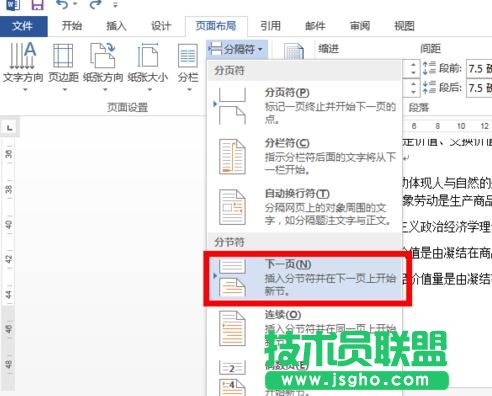Click the 段后 spacing after value field
Screen dimensions: 492x396
(x=479, y=89)
